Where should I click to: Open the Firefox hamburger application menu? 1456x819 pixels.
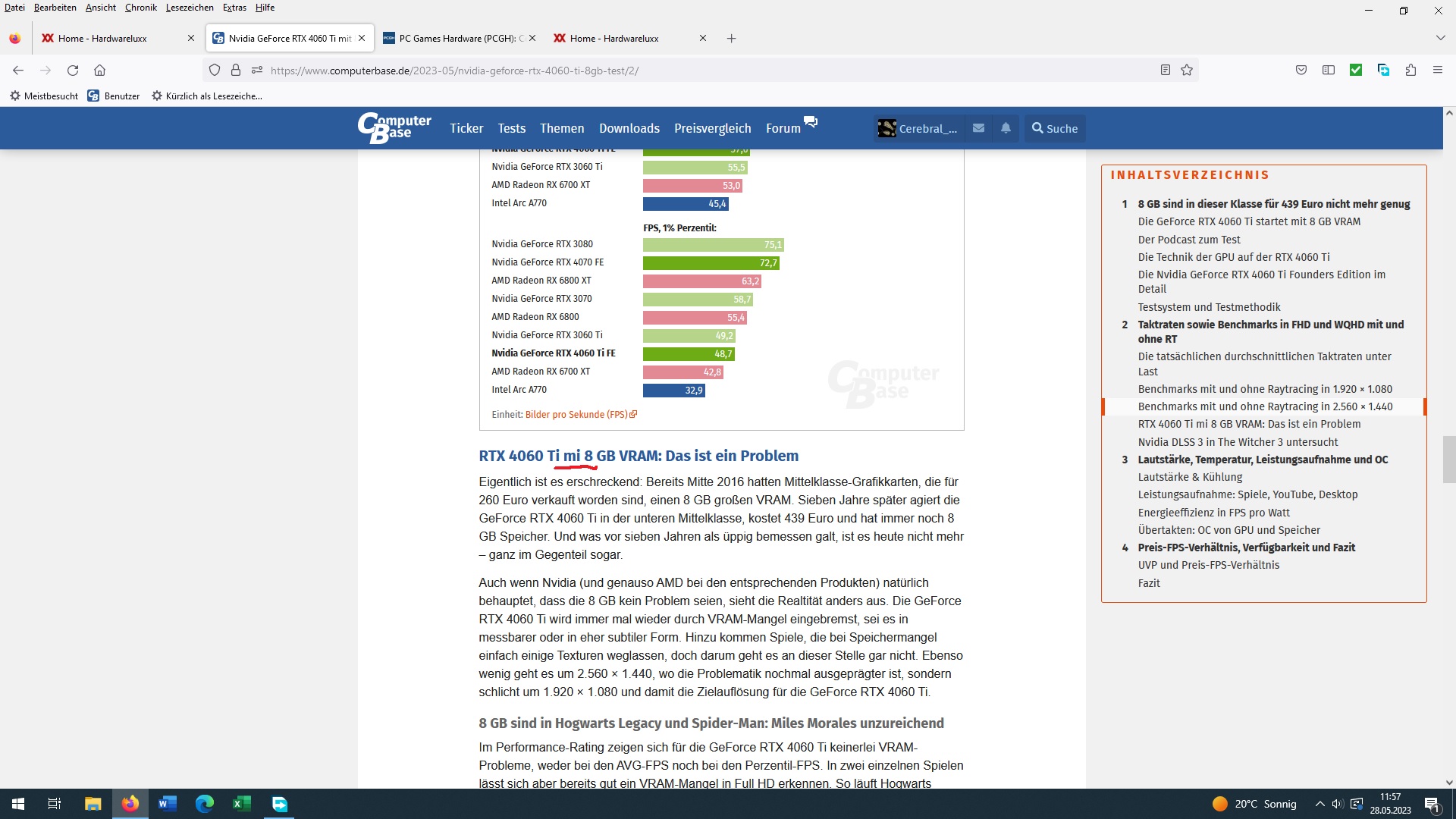tap(1438, 70)
